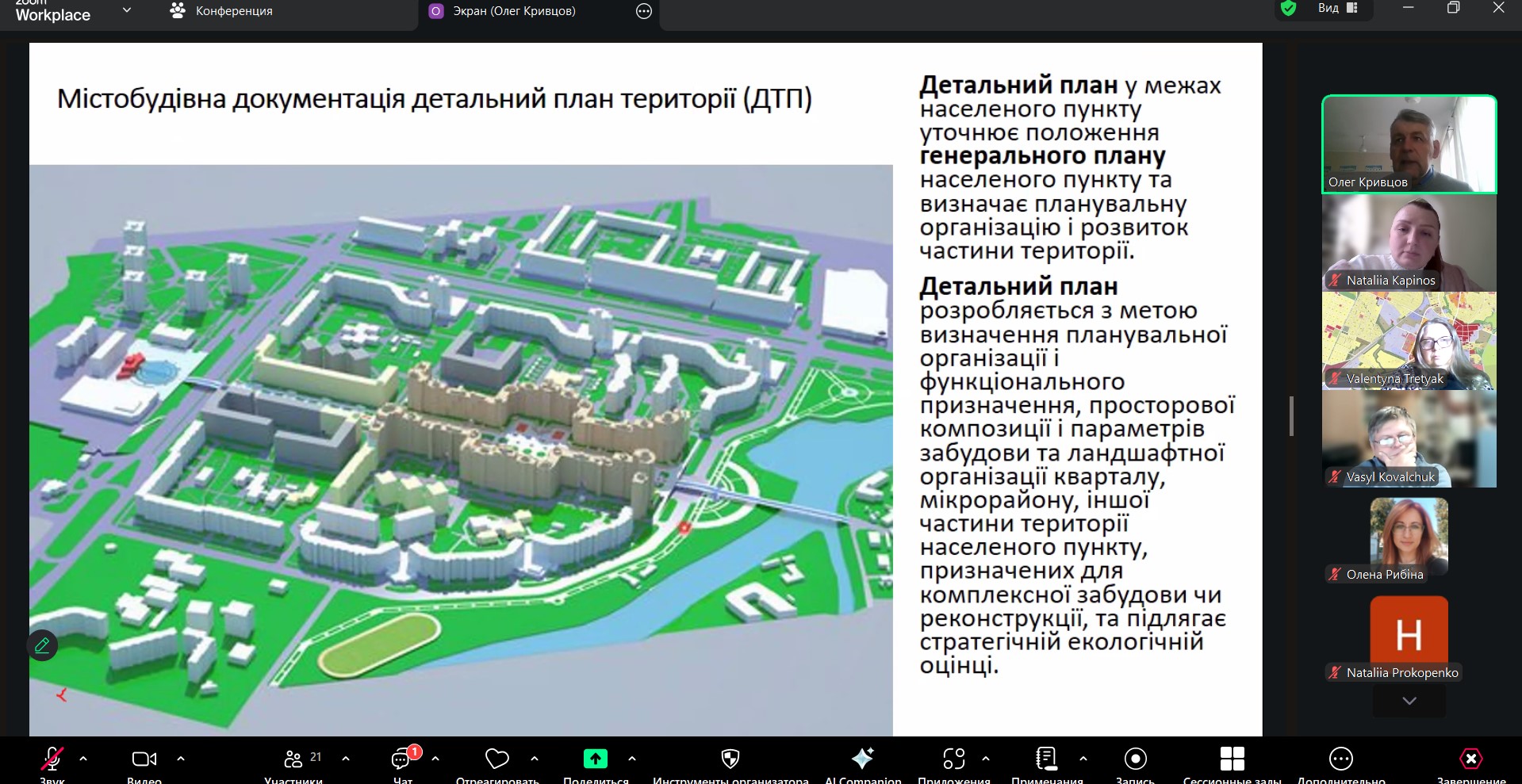Open the Участники participants panel
The width and height of the screenshot is (1522, 784).
click(x=293, y=759)
